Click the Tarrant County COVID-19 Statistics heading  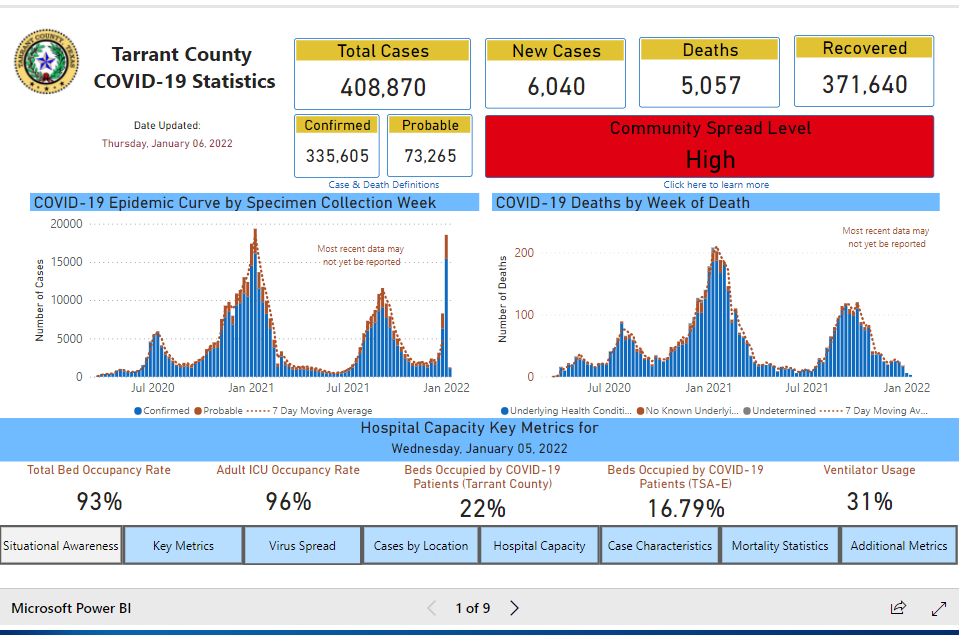pyautogui.click(x=184, y=68)
